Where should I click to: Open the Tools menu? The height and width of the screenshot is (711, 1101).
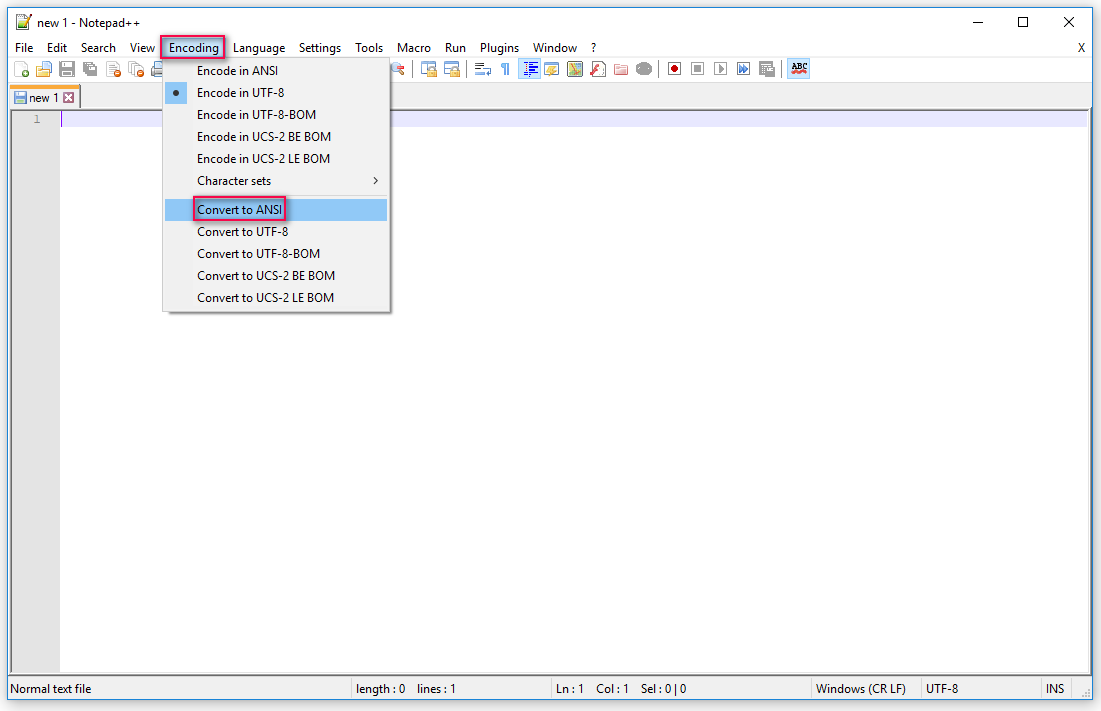point(369,48)
